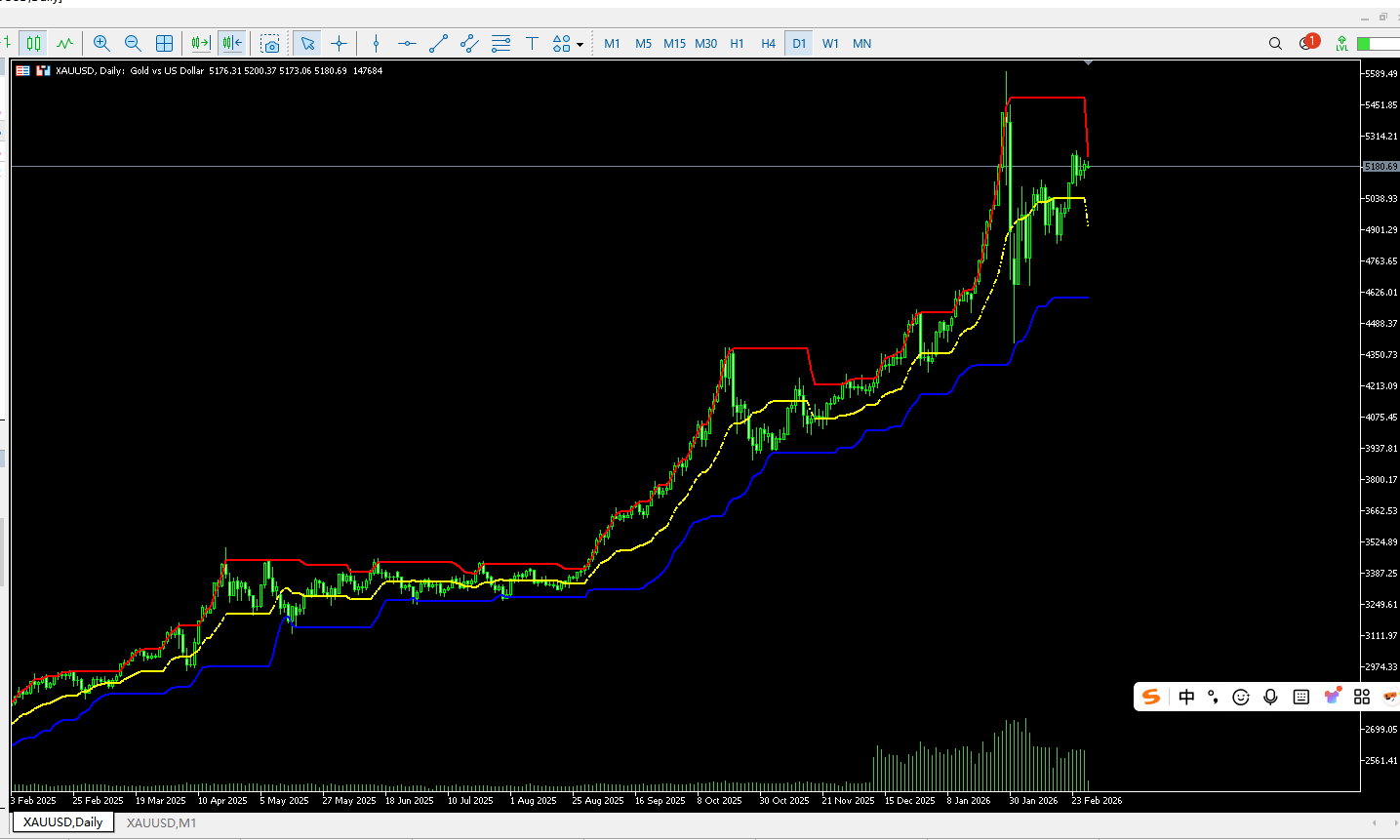Draw a horizontal line on chart
Viewport: 1400px width, 840px height.
[407, 43]
